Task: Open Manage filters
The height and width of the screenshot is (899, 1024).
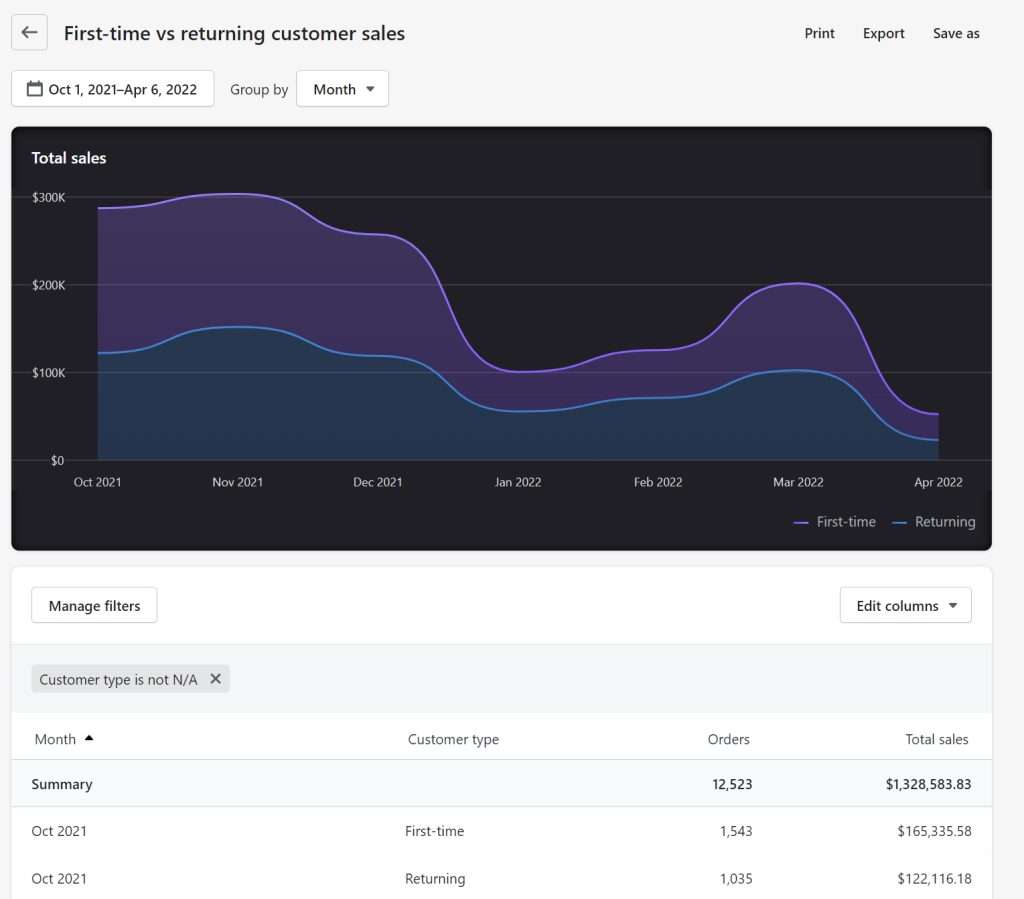Action: pos(94,605)
